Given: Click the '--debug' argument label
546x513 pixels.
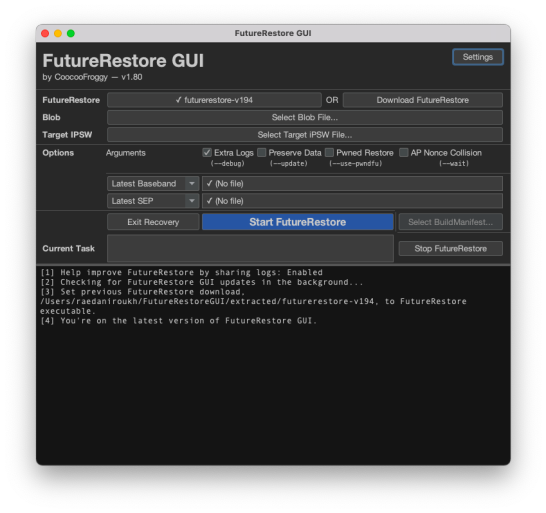Looking at the screenshot, I should (x=227, y=163).
